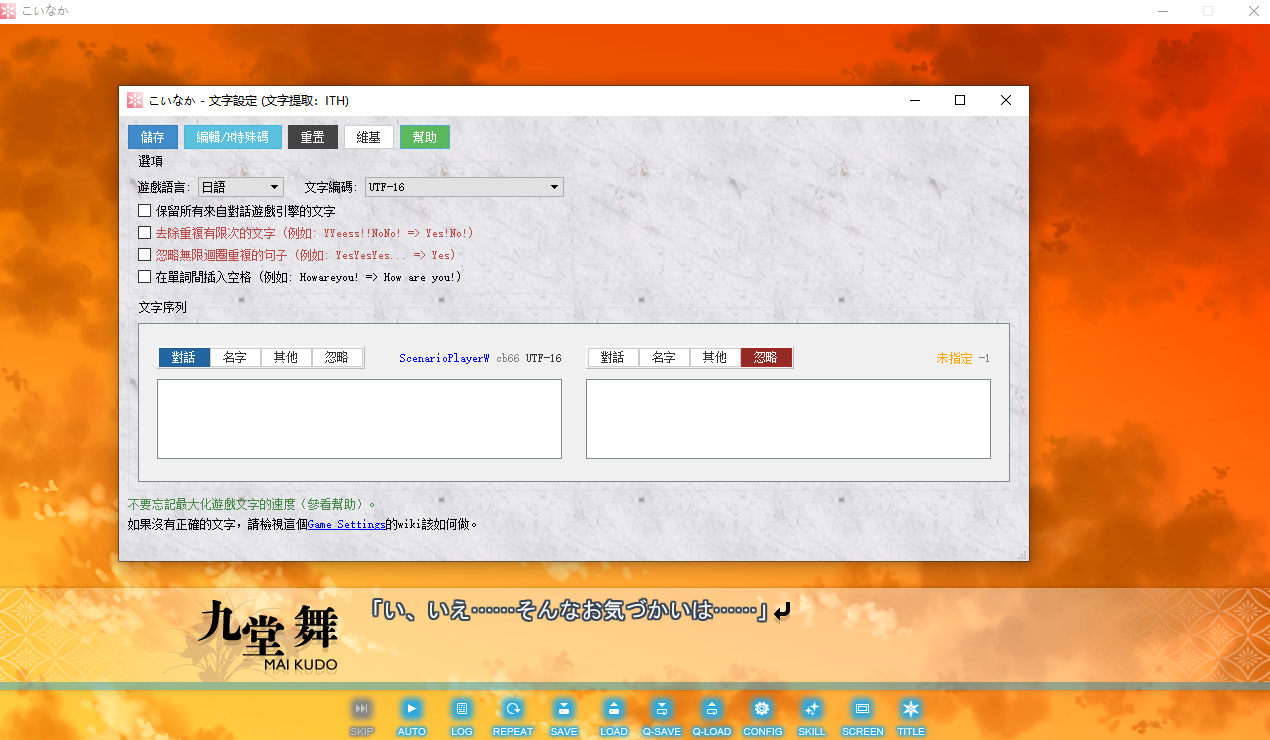Open the LOG icon

[461, 709]
